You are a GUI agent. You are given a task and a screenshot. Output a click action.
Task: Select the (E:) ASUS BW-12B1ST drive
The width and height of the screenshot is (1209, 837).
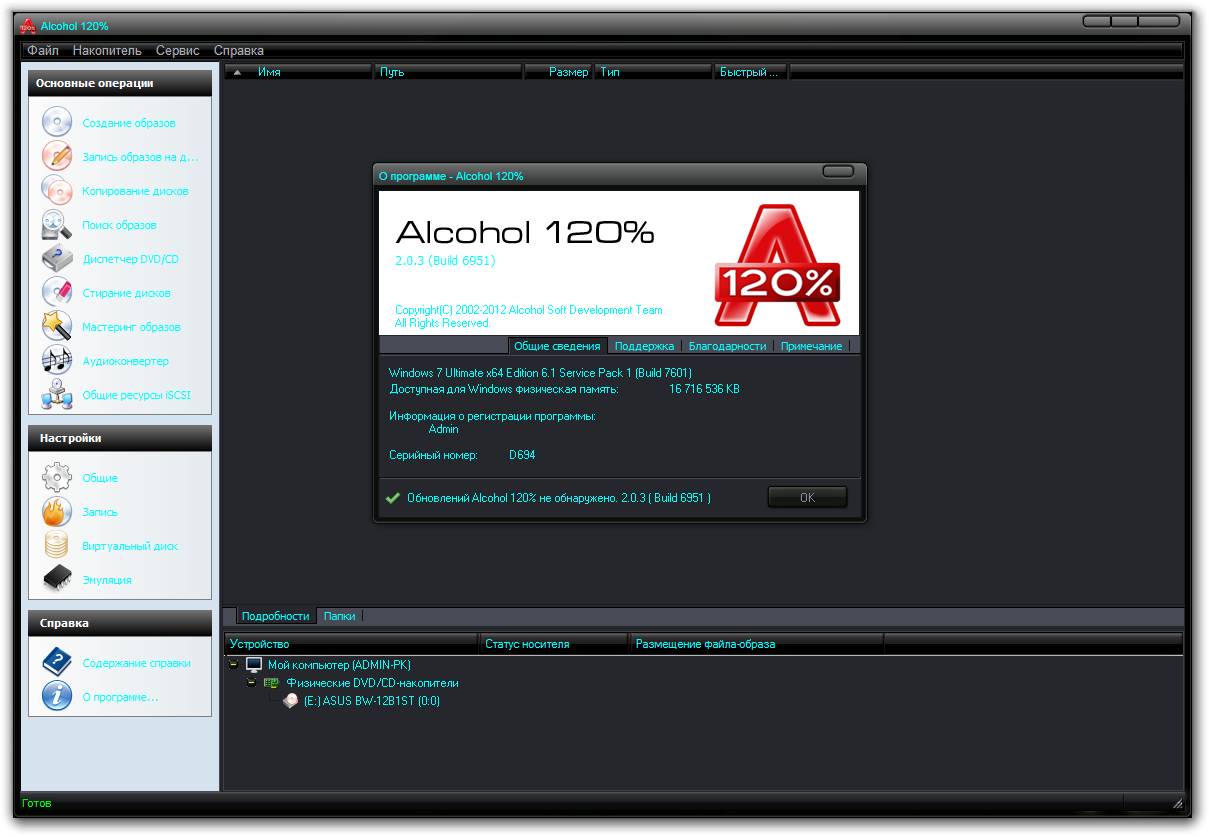click(372, 701)
